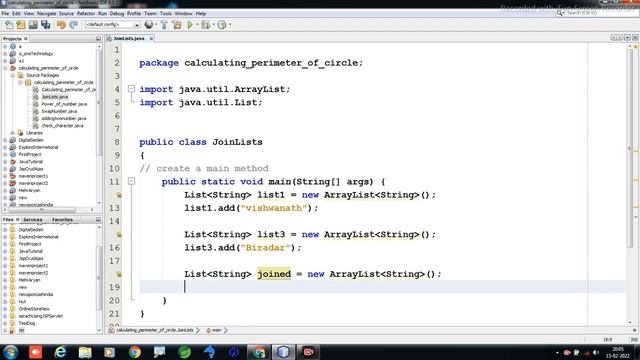Click the Clean and Build Project icon

click(177, 25)
